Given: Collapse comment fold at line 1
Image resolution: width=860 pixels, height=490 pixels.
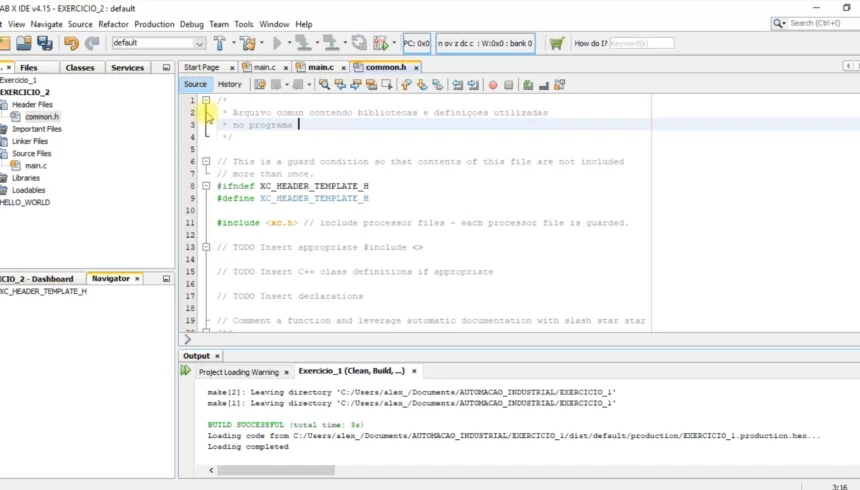Looking at the screenshot, I should (x=206, y=100).
